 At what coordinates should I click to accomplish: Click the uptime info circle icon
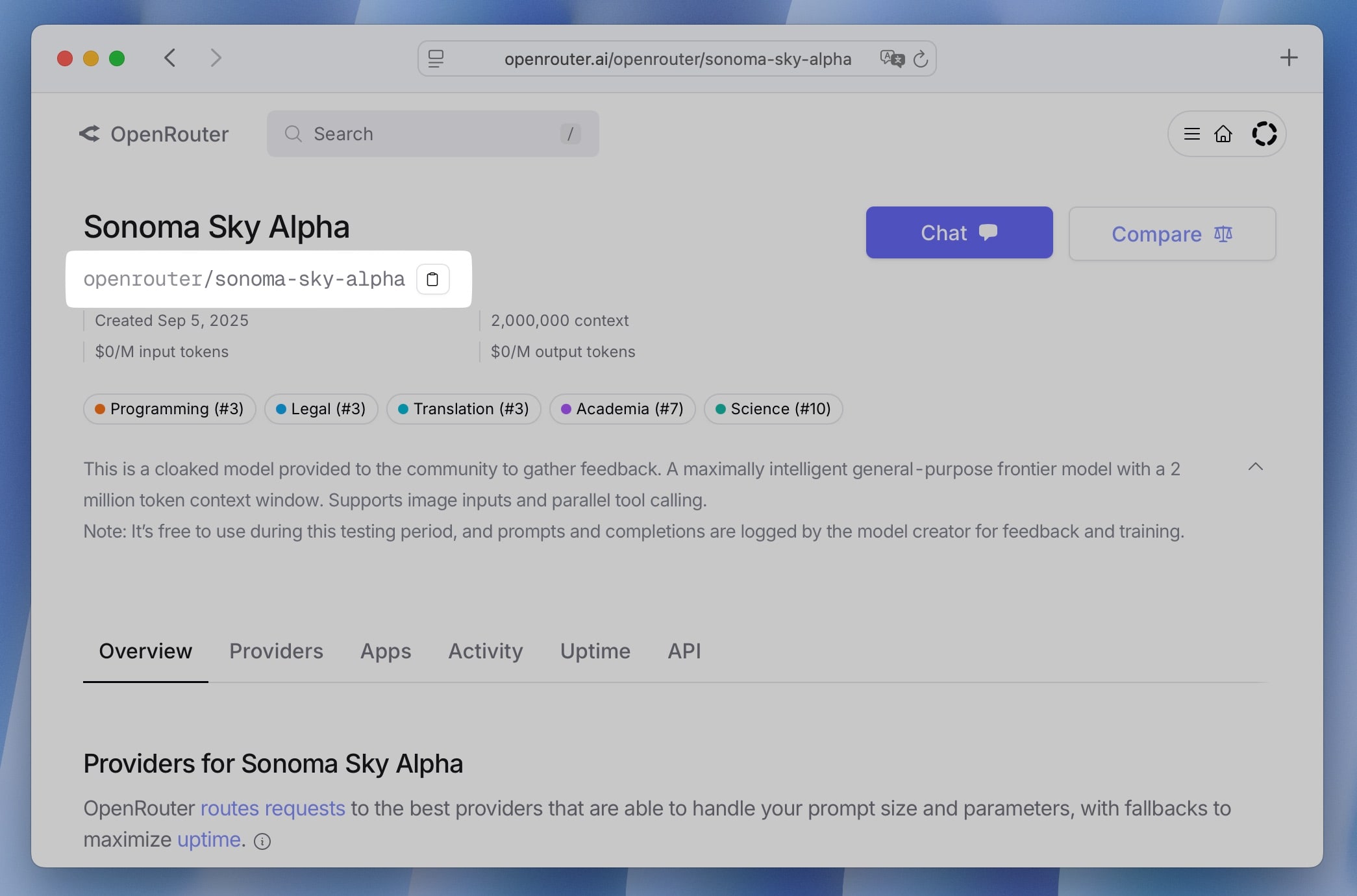point(262,841)
